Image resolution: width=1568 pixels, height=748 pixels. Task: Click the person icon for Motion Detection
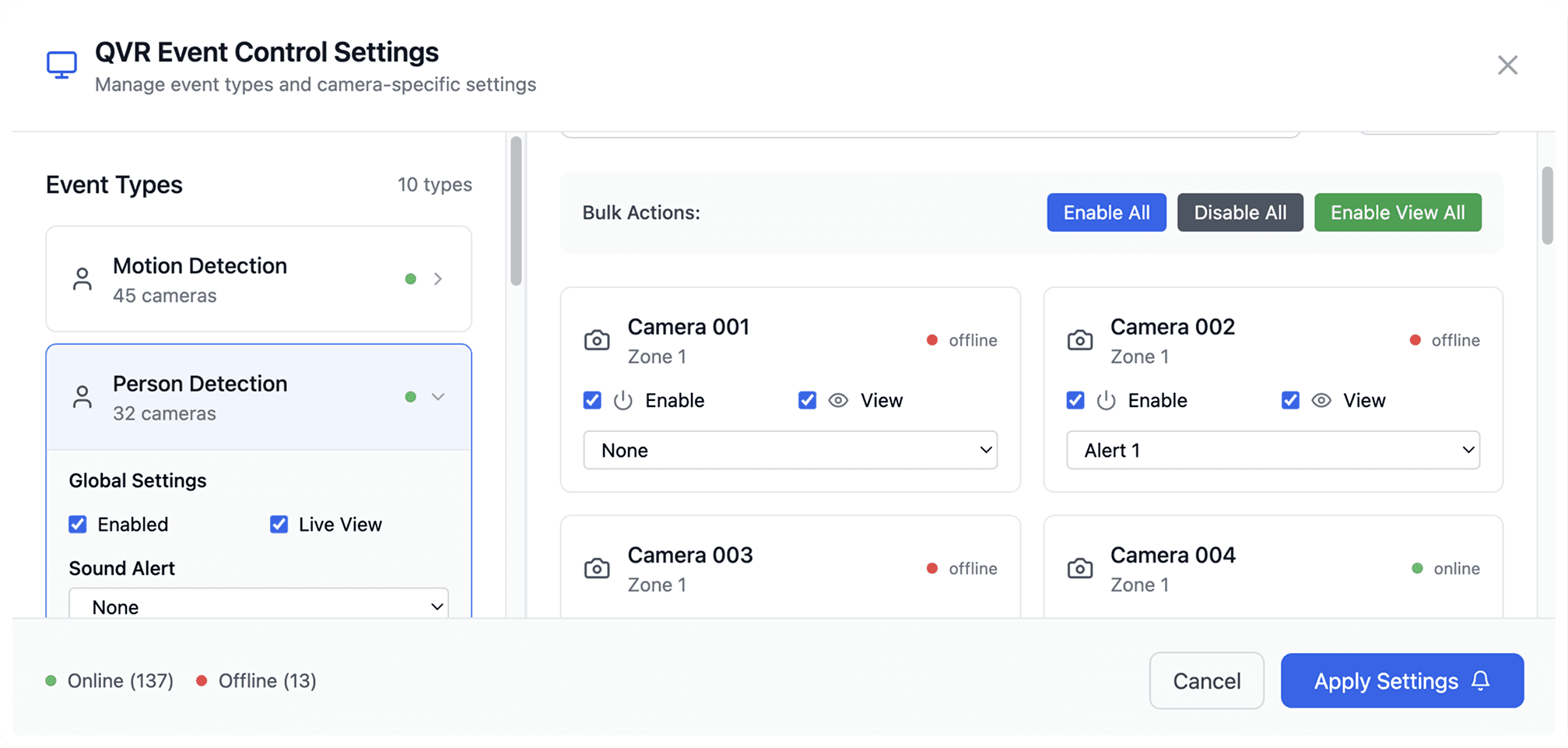point(82,279)
